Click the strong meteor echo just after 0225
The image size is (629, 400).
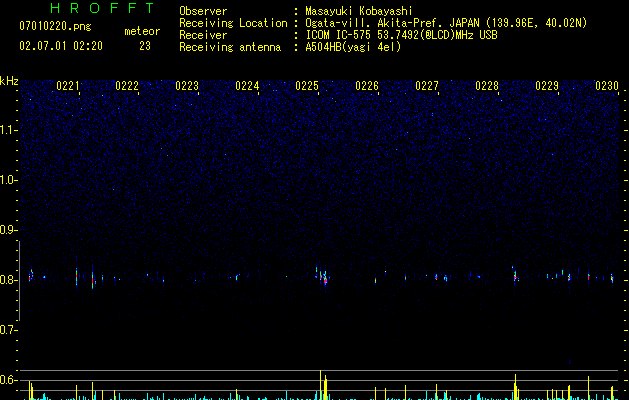coord(323,276)
